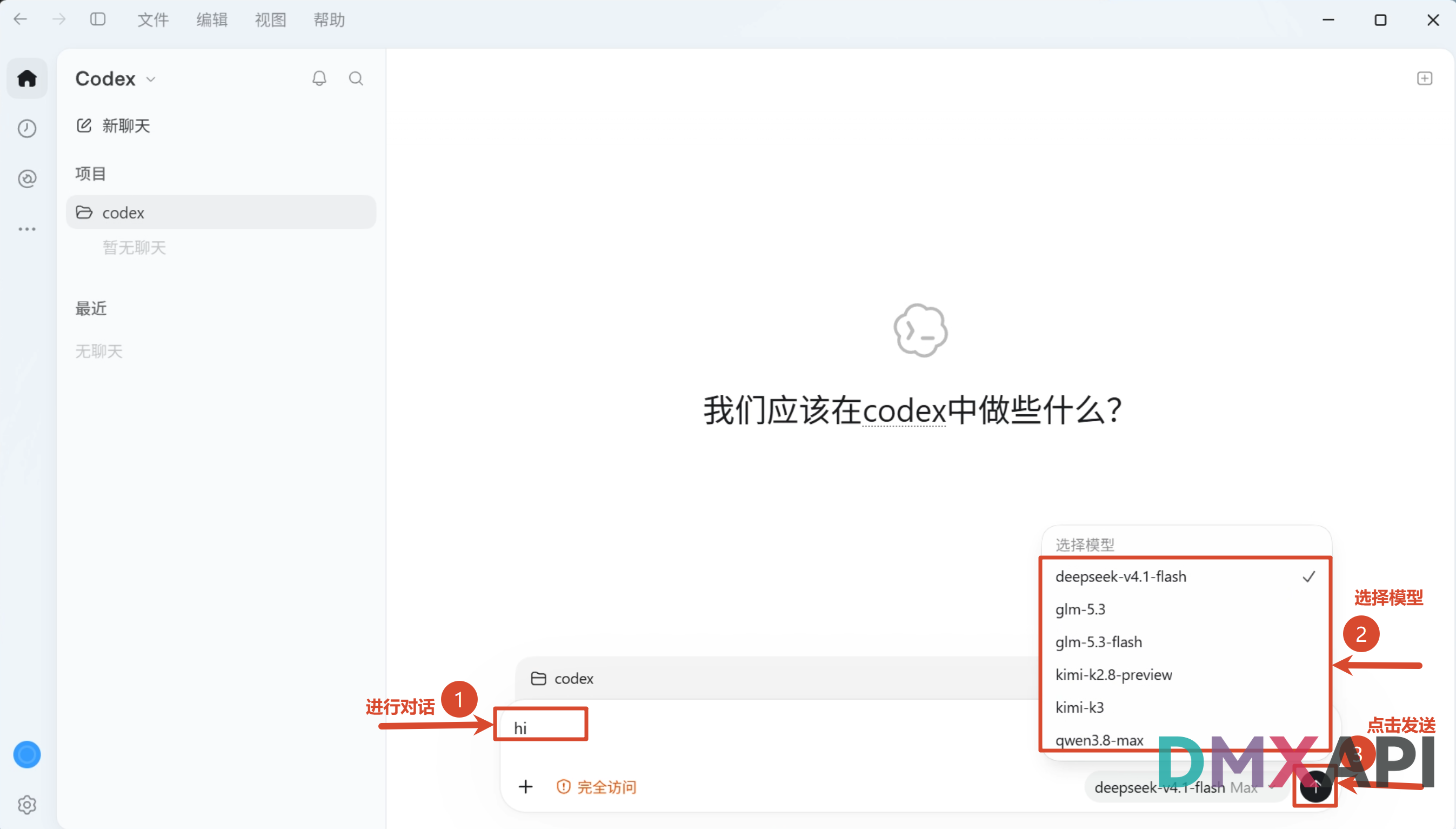Click the codex link in the heading
Screen dimensions: 1456x829
904,410
